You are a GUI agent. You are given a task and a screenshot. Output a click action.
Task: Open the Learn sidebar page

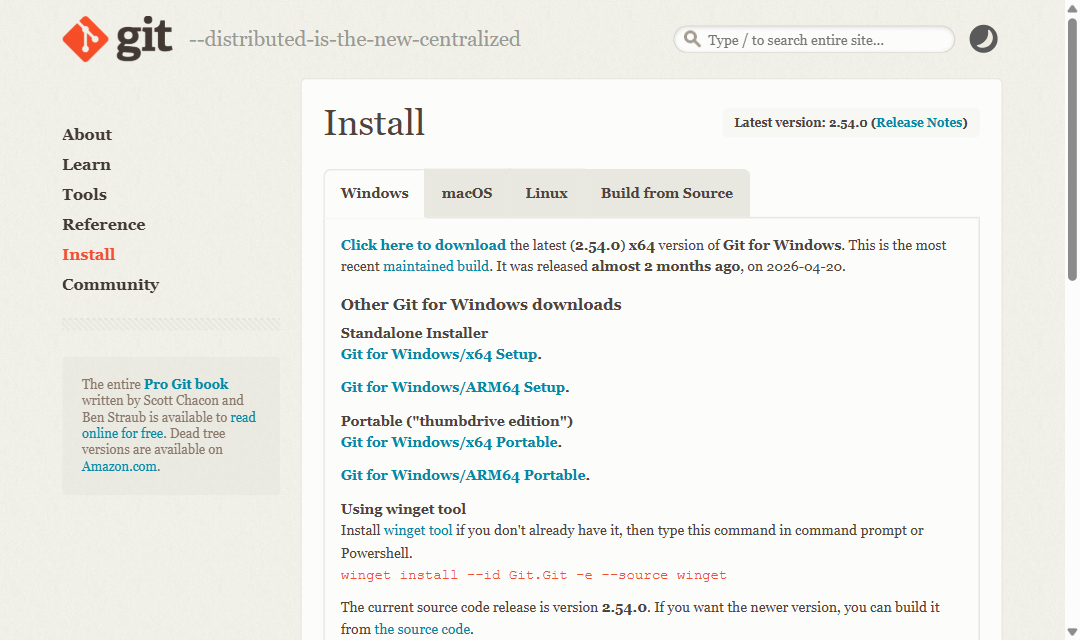[x=86, y=165]
